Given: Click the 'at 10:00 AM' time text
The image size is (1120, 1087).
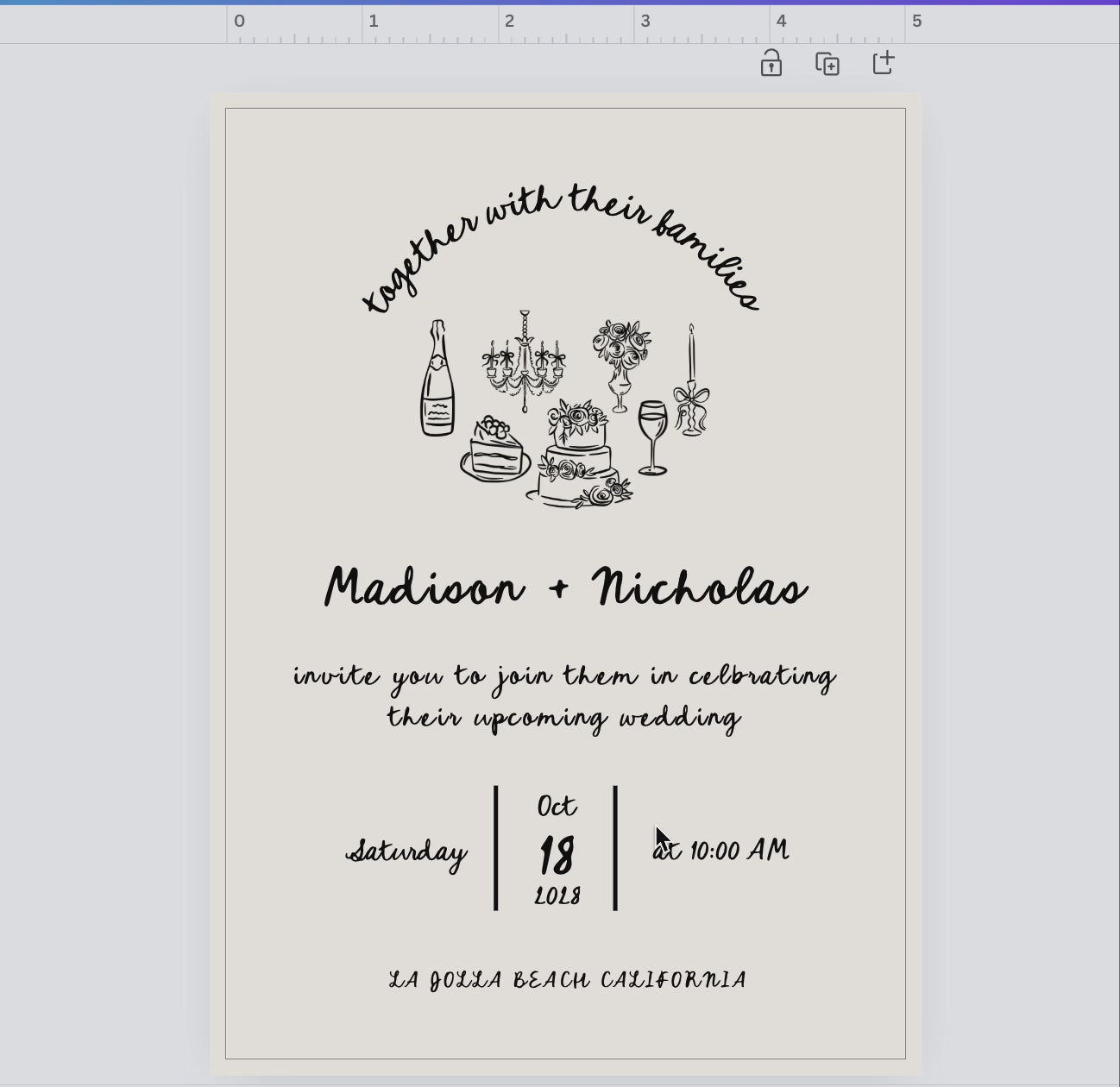Looking at the screenshot, I should [721, 851].
